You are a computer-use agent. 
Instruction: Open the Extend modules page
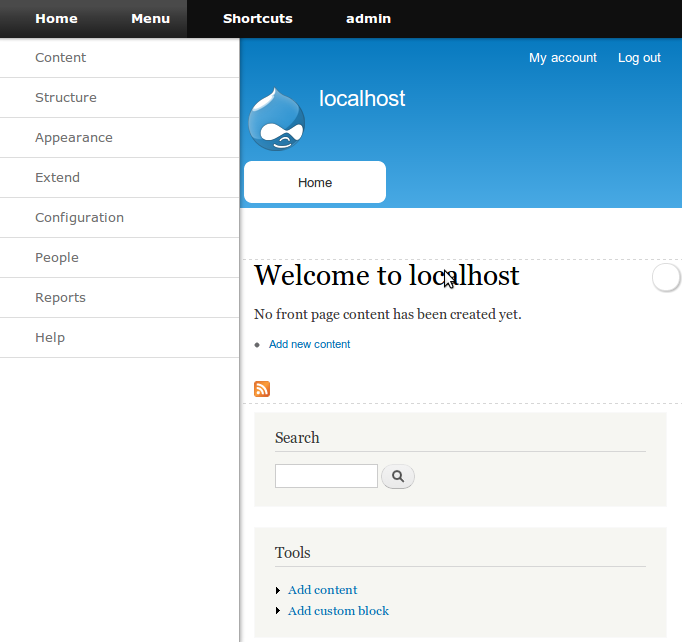(57, 178)
